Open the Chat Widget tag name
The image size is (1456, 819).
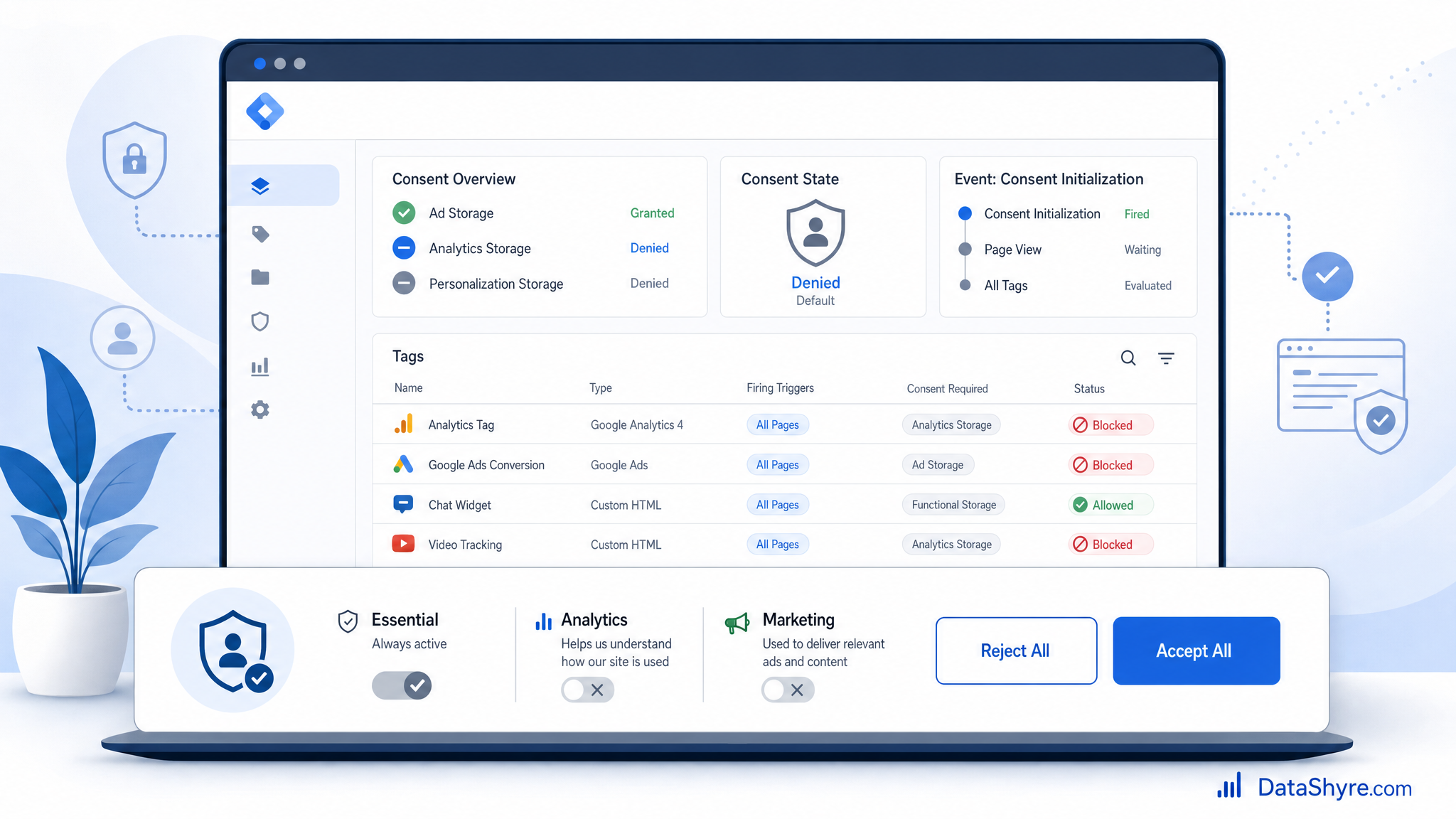point(459,505)
